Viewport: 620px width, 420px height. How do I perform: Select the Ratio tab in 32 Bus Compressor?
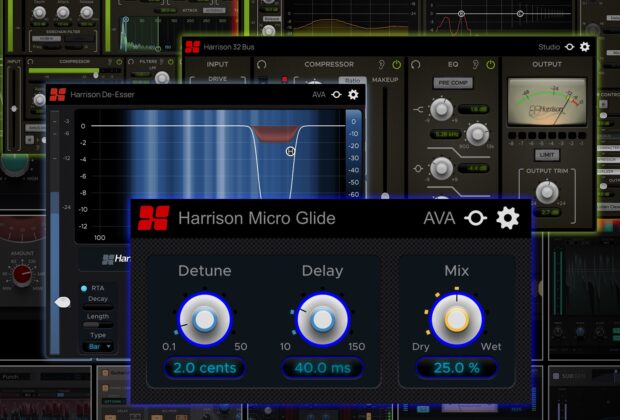click(352, 80)
